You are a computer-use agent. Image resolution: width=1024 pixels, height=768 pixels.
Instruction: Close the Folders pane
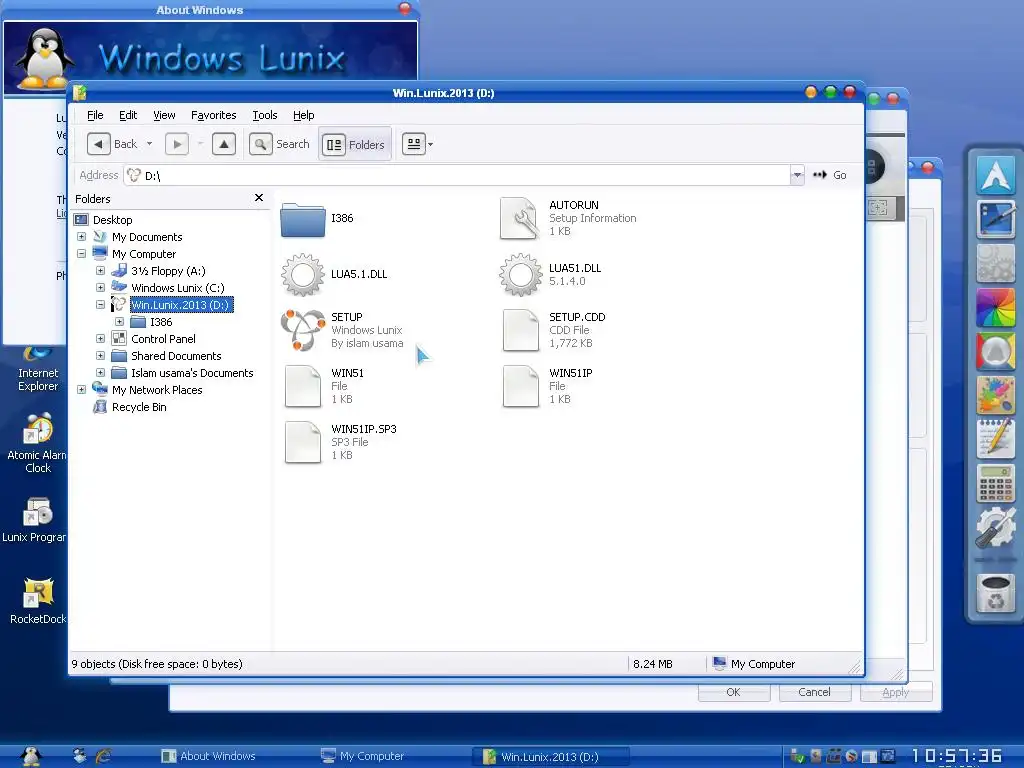coord(259,198)
